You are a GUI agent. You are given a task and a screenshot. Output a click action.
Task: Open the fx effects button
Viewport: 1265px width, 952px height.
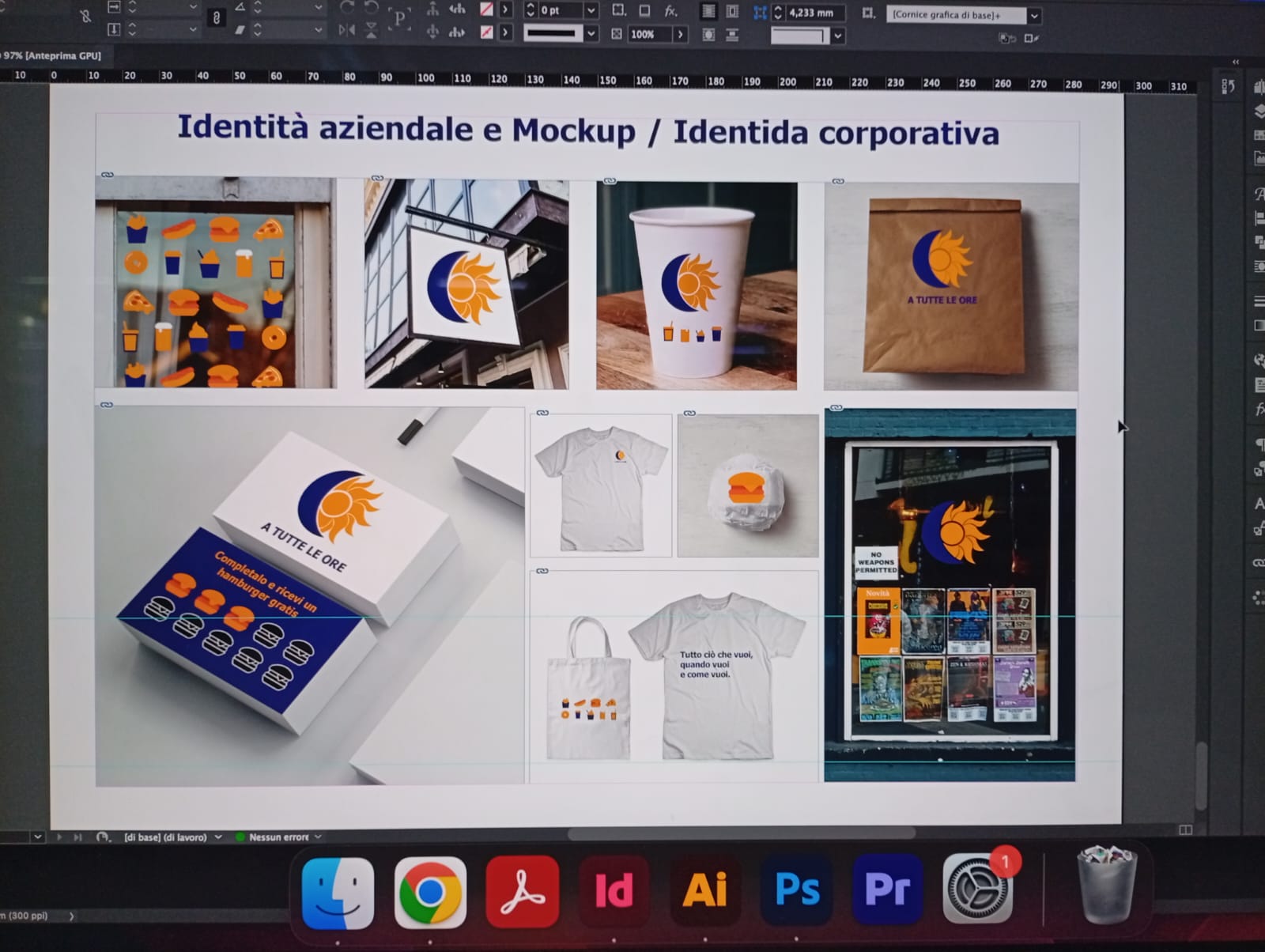click(670, 10)
